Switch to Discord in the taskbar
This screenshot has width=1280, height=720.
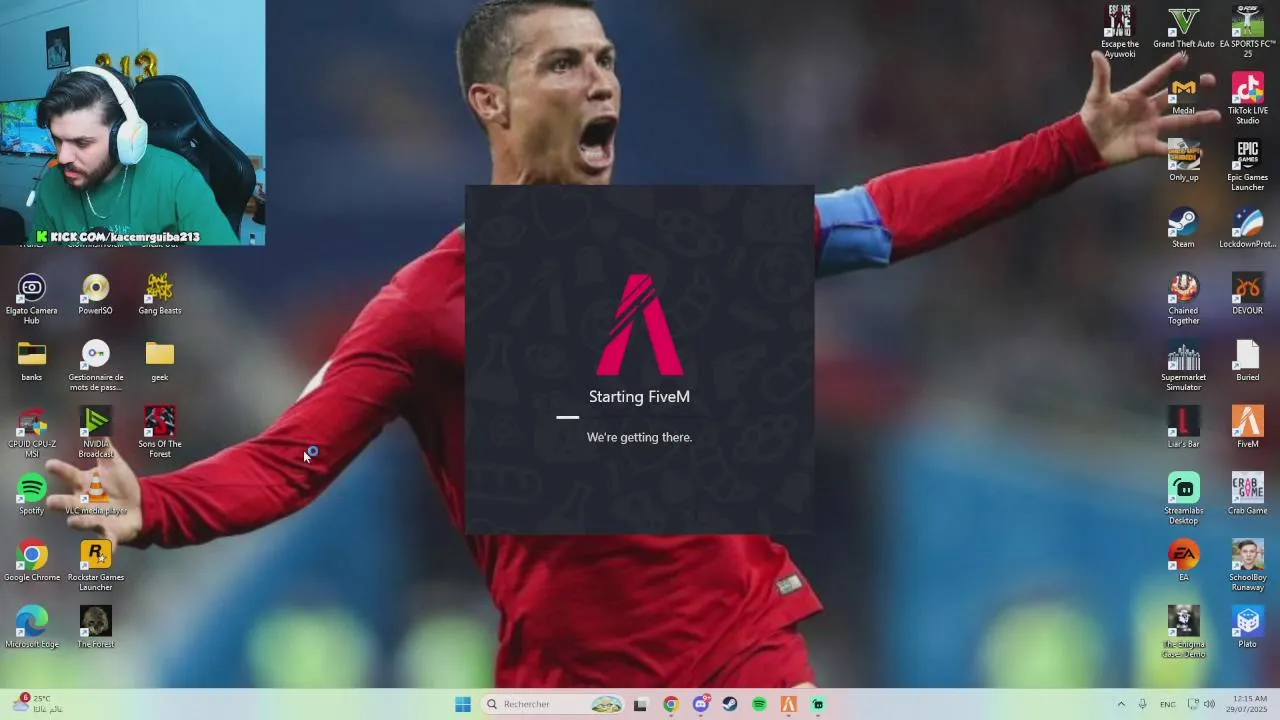701,704
